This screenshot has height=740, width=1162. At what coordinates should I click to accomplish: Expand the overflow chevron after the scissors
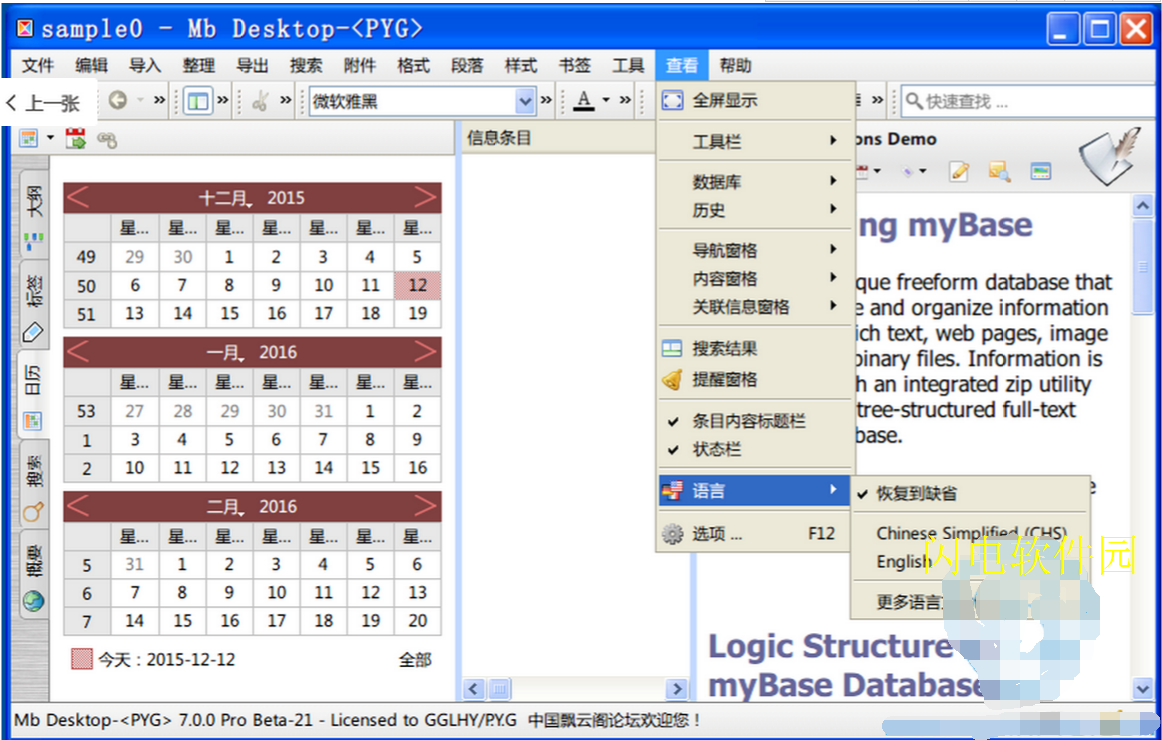click(285, 100)
